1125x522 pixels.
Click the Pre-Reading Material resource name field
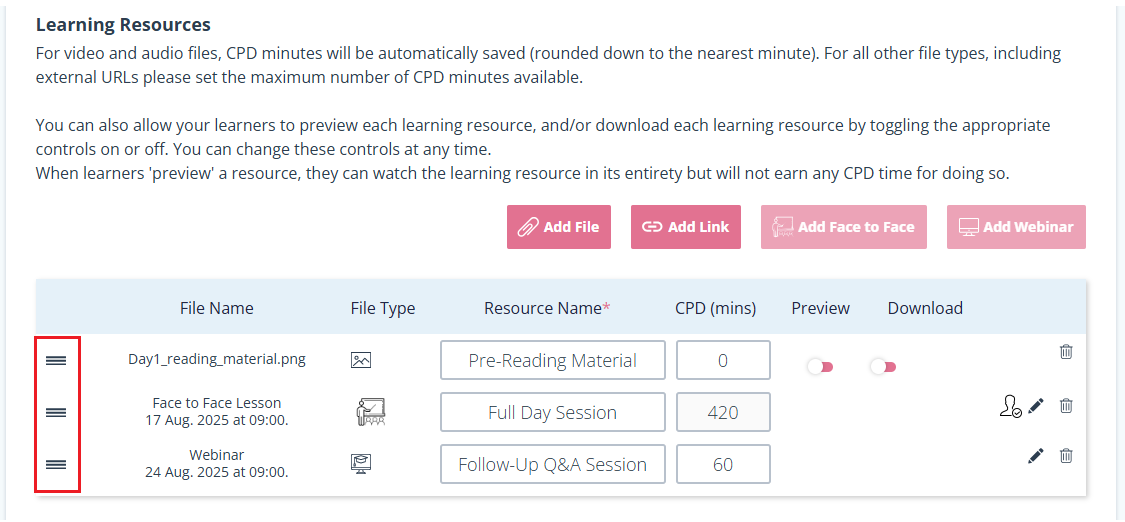click(552, 360)
